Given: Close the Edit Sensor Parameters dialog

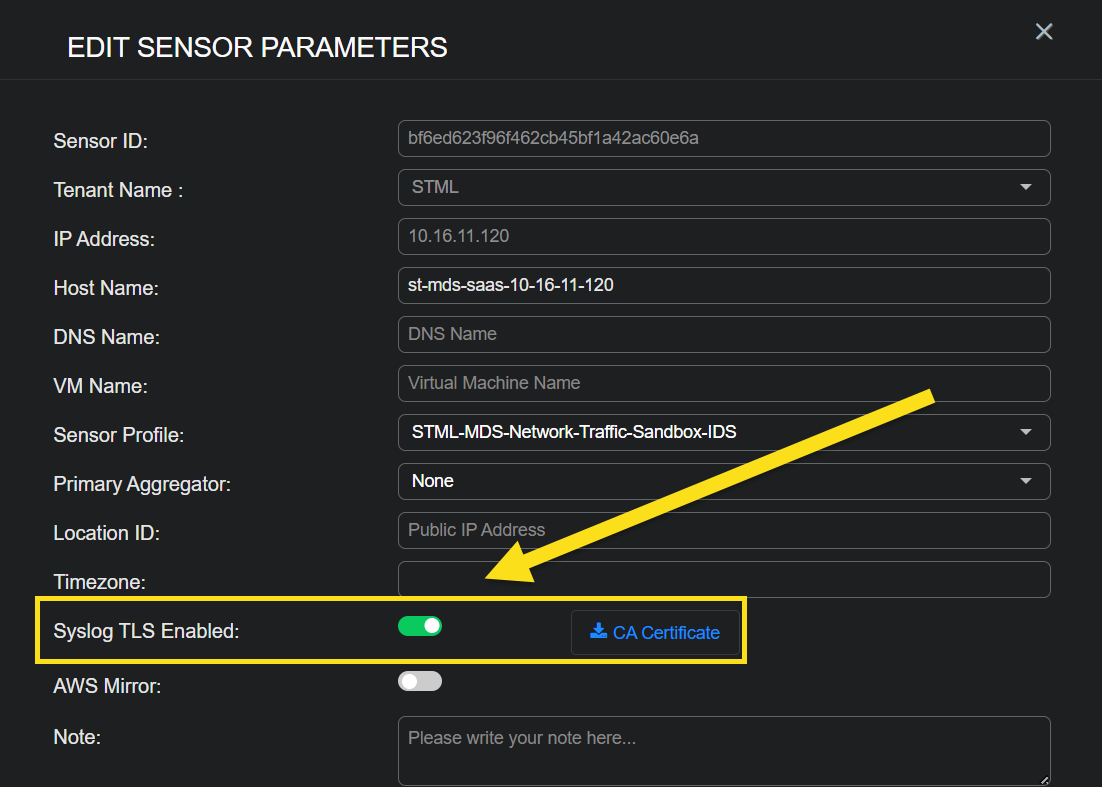Looking at the screenshot, I should coord(1044,32).
